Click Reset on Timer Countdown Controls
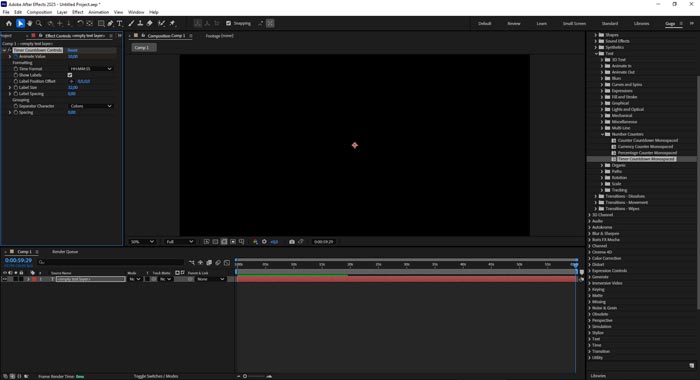The height and width of the screenshot is (380, 700). tap(72, 50)
